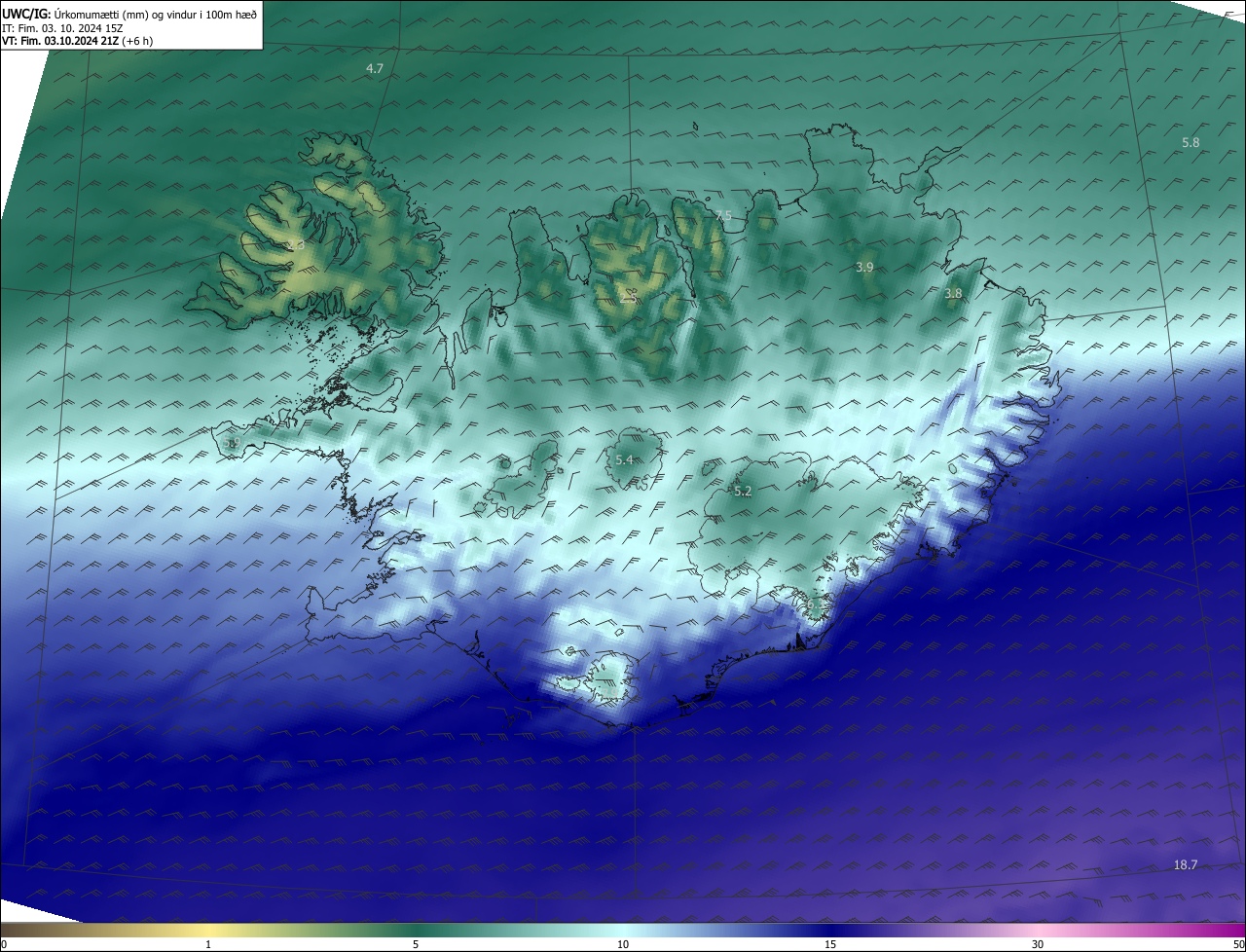The width and height of the screenshot is (1246, 952).
Task: Click the colorbar tick label '1'
Action: [x=208, y=944]
